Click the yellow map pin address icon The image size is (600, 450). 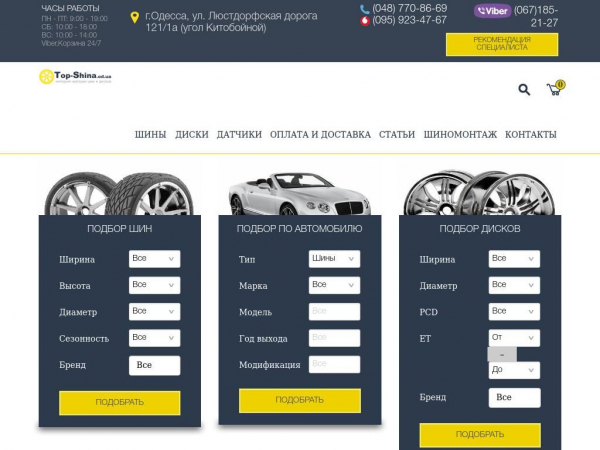(x=135, y=17)
